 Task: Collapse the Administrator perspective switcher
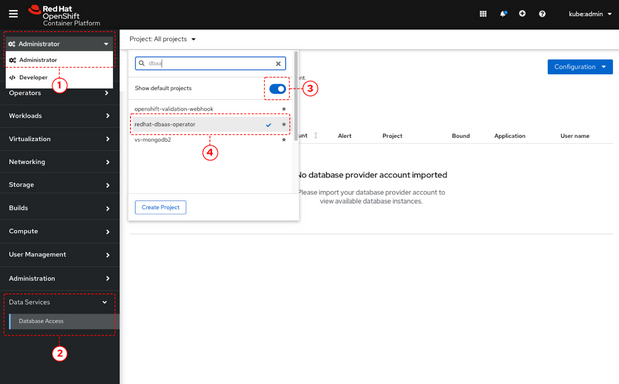click(59, 44)
